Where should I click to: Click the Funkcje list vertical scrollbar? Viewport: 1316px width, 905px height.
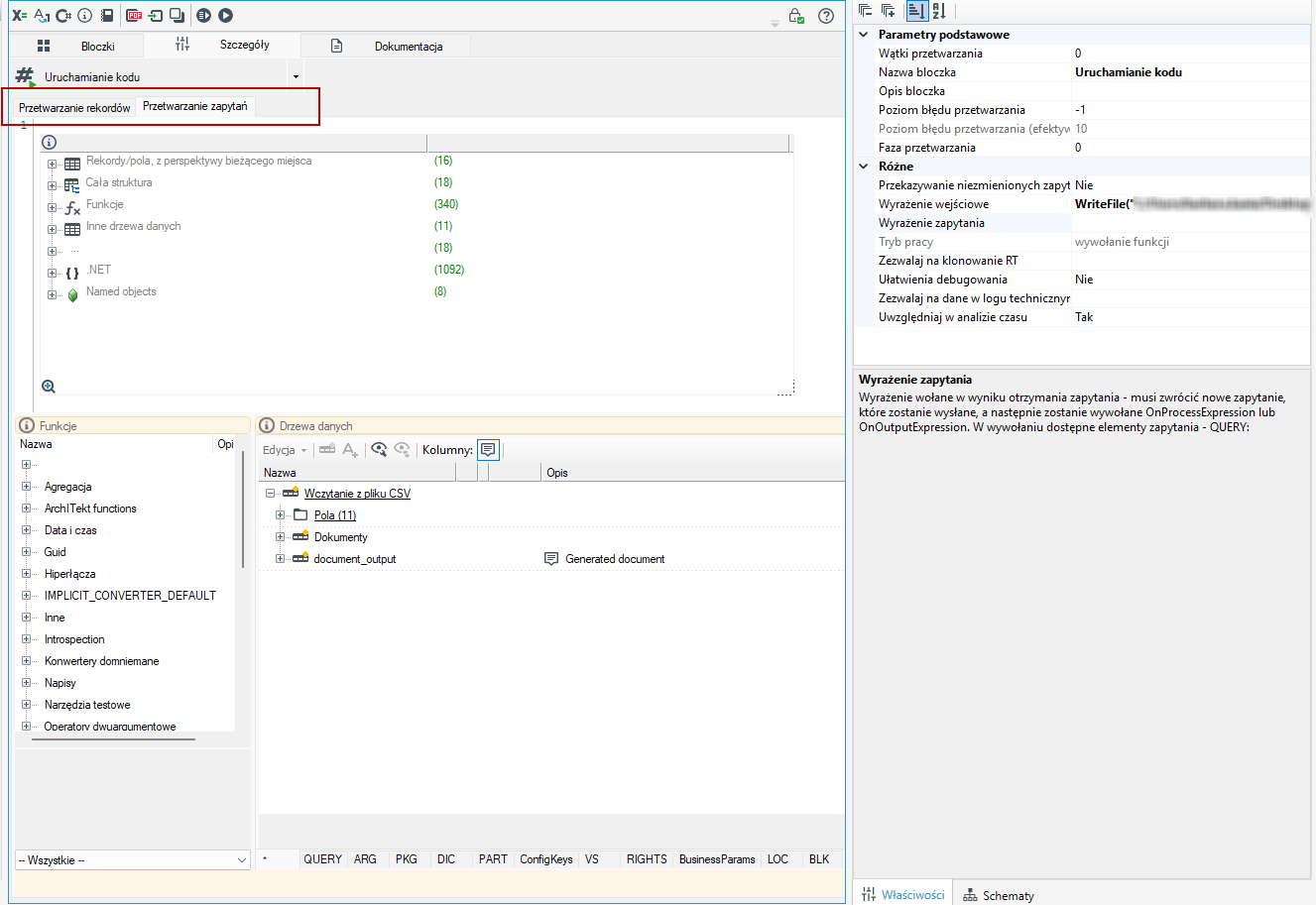coord(243,510)
